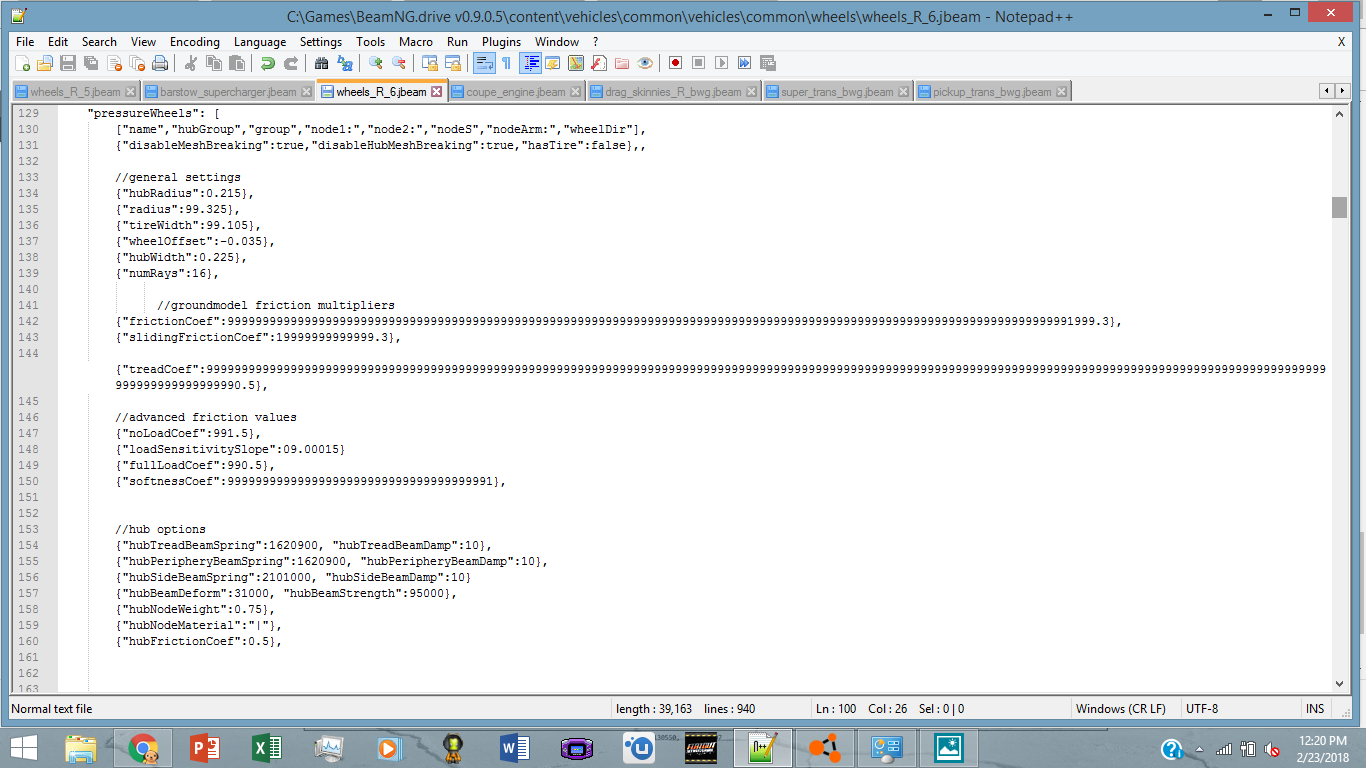Open Google Chrome from the taskbar
Screen dimensions: 1366x768
pyautogui.click(x=143, y=748)
